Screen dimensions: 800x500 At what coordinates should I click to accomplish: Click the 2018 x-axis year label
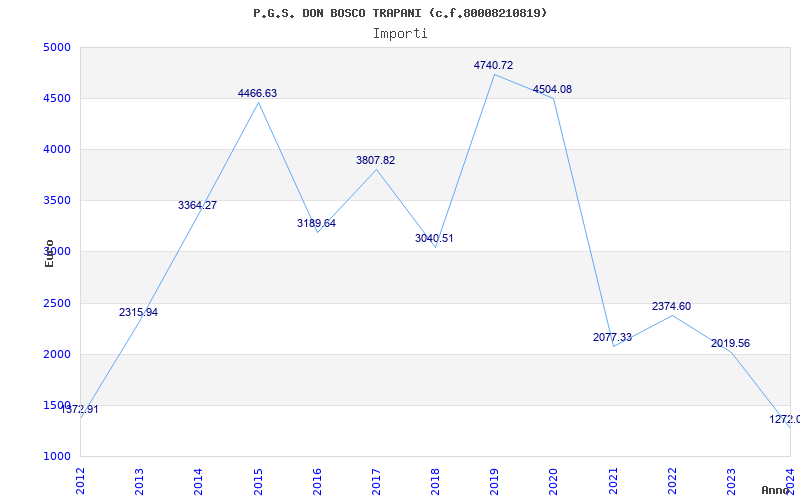point(436,481)
